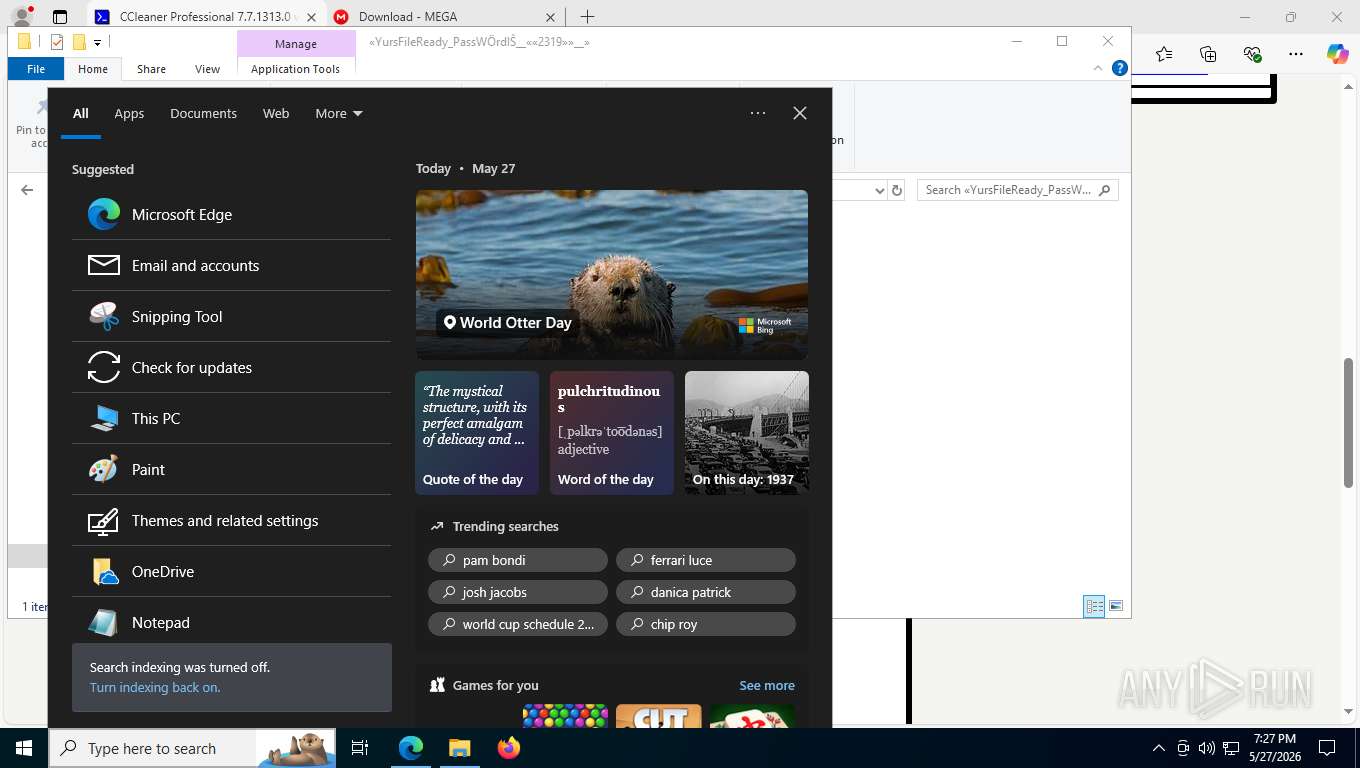Click the Explorer search field
The height and width of the screenshot is (768, 1360).
click(1018, 190)
